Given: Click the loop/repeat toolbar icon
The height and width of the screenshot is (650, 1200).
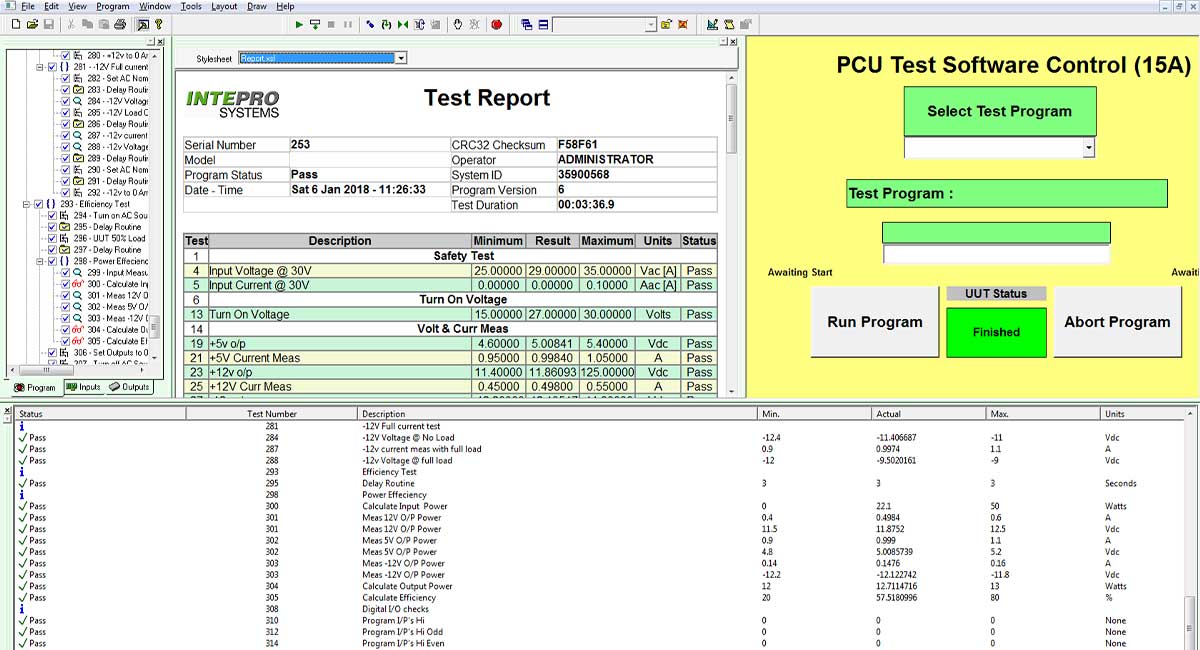Looking at the screenshot, I should click(x=386, y=24).
